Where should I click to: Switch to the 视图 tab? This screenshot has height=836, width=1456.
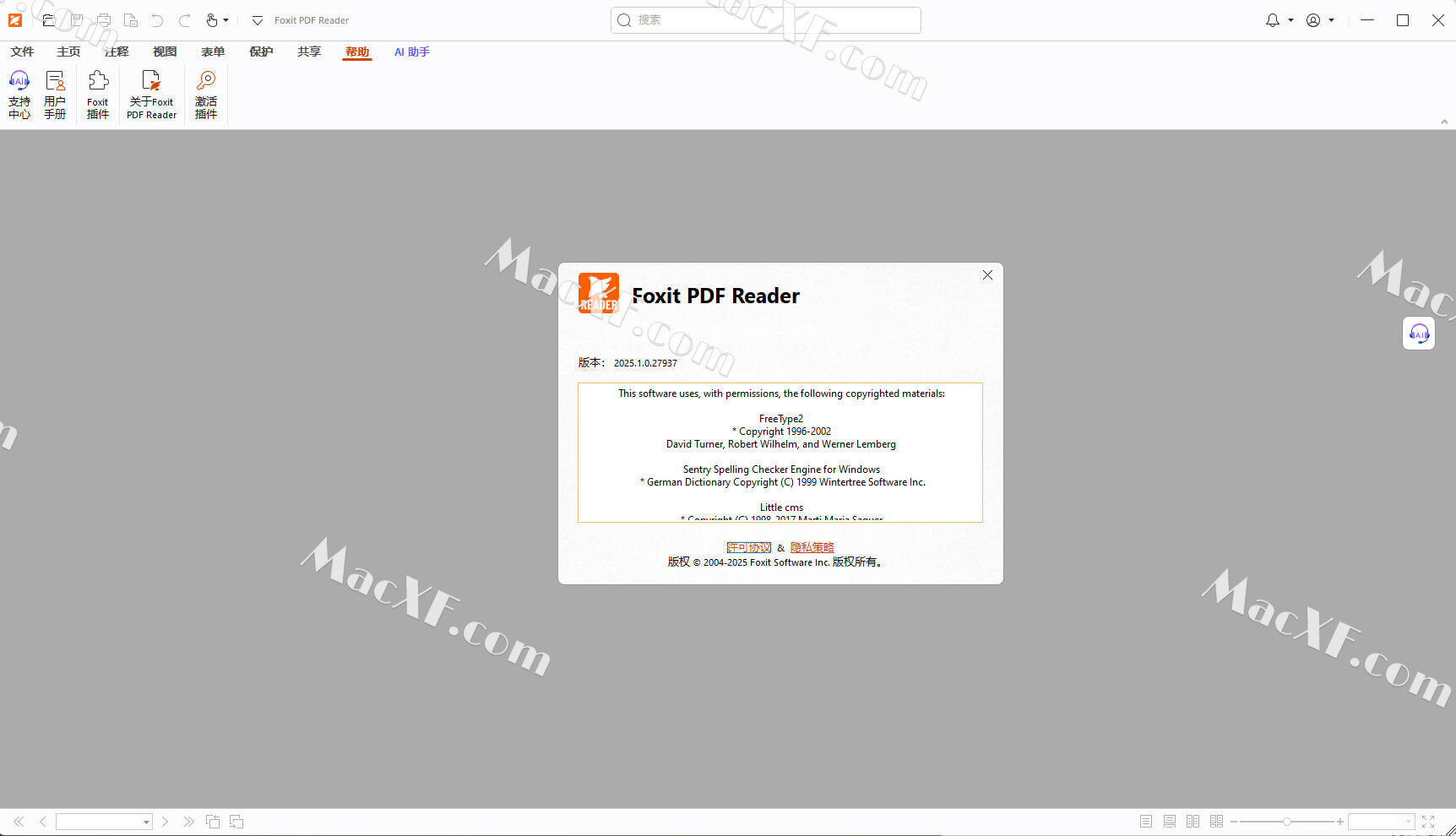point(165,52)
